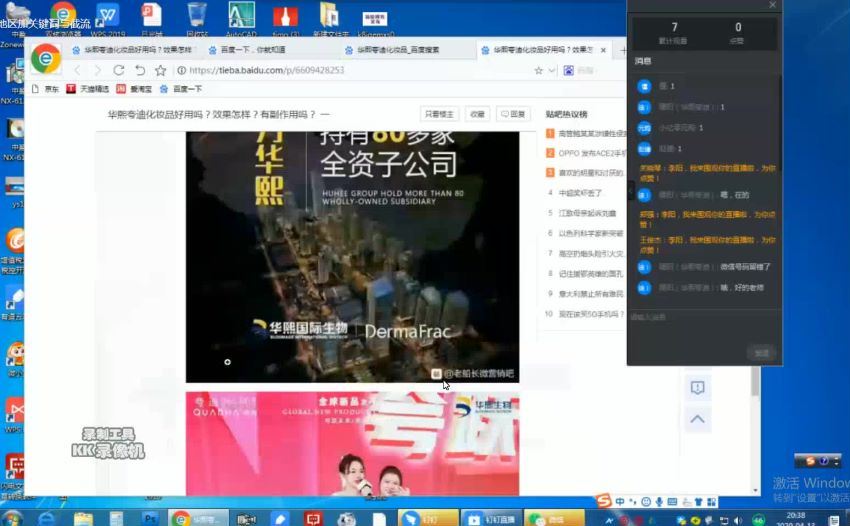Screen dimensions: 850x526
Task: Click the Sogou input method S icon
Action: coord(604,501)
